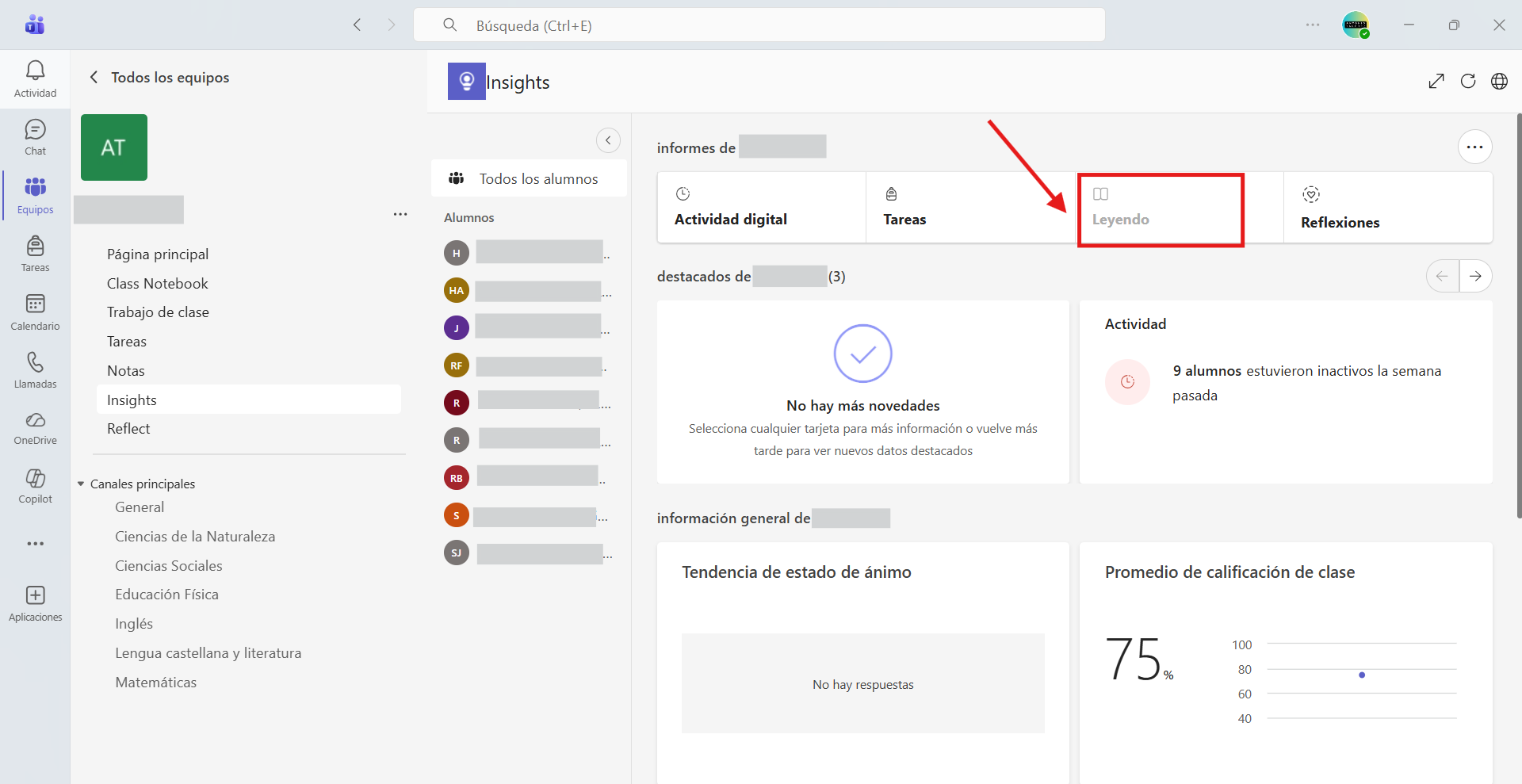The height and width of the screenshot is (784, 1522).
Task: Show next highlights card
Action: pyautogui.click(x=1475, y=276)
